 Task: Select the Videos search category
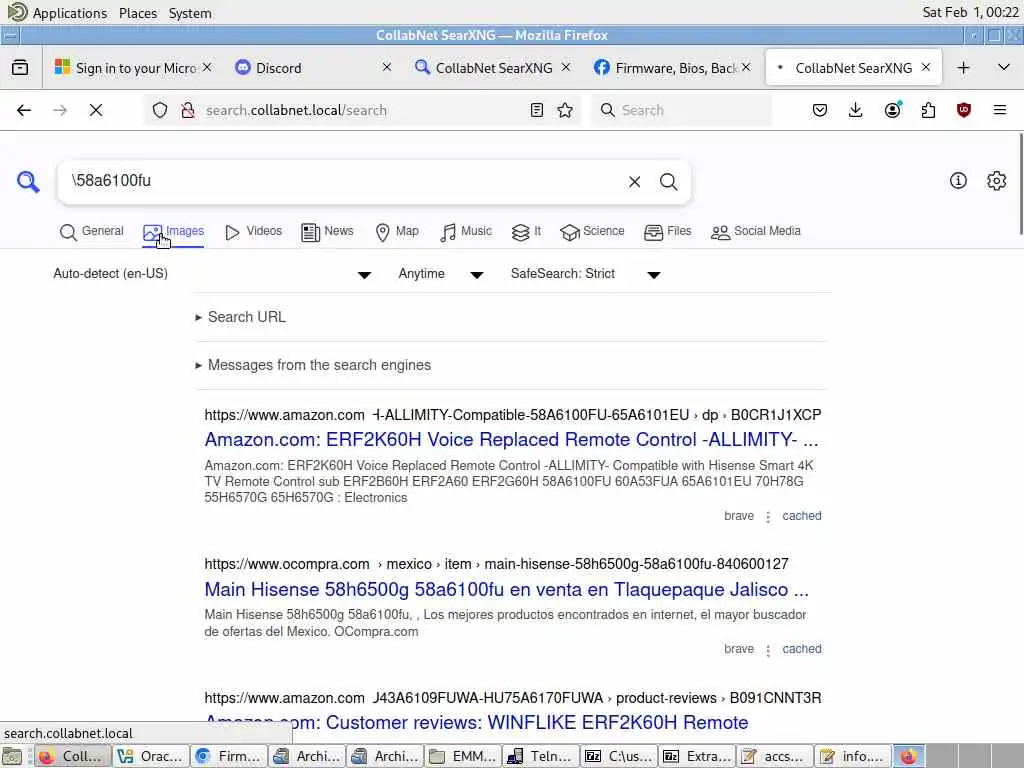[253, 231]
